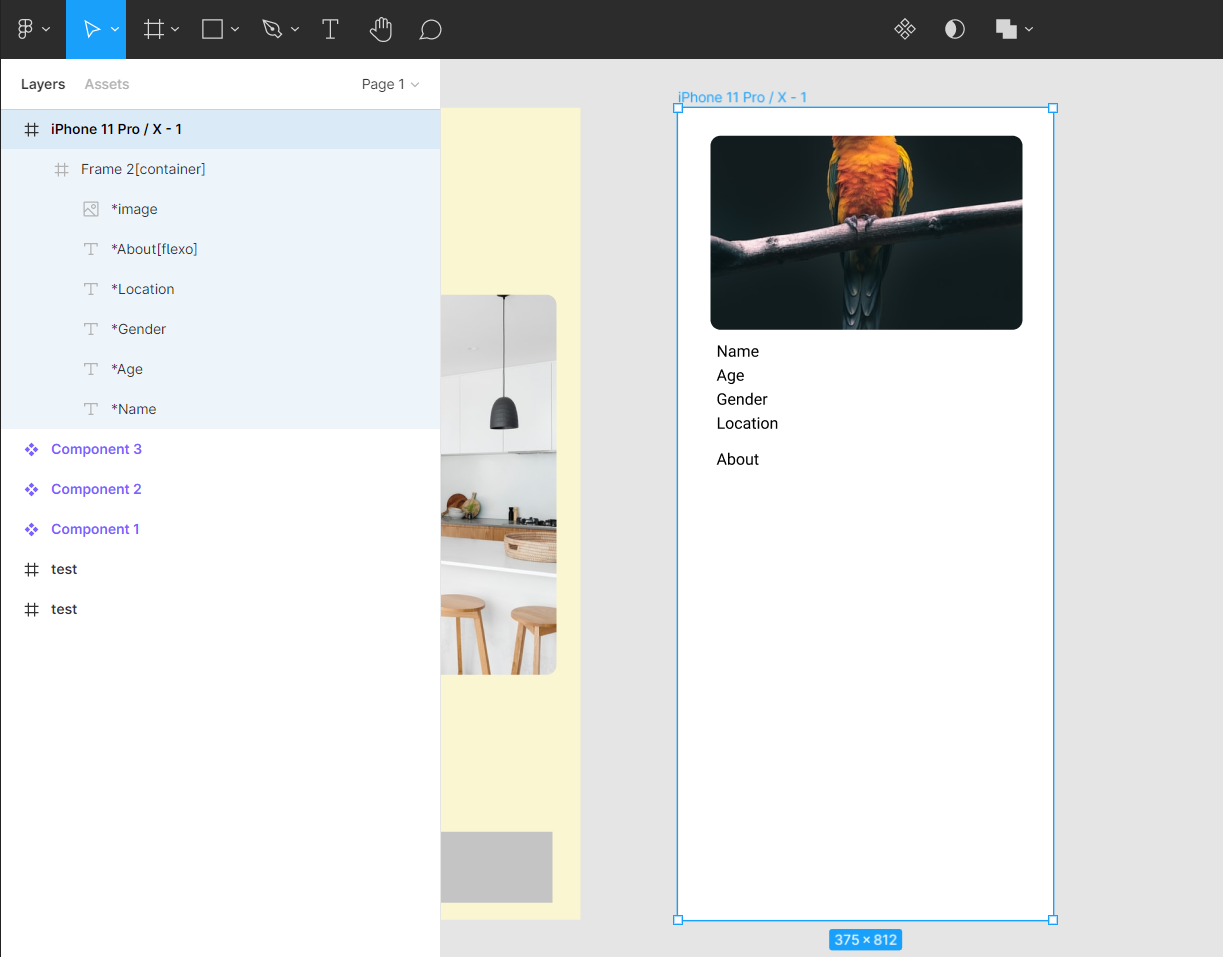Click the component icon of Component 1
Image resolution: width=1223 pixels, height=957 pixels.
(31, 529)
